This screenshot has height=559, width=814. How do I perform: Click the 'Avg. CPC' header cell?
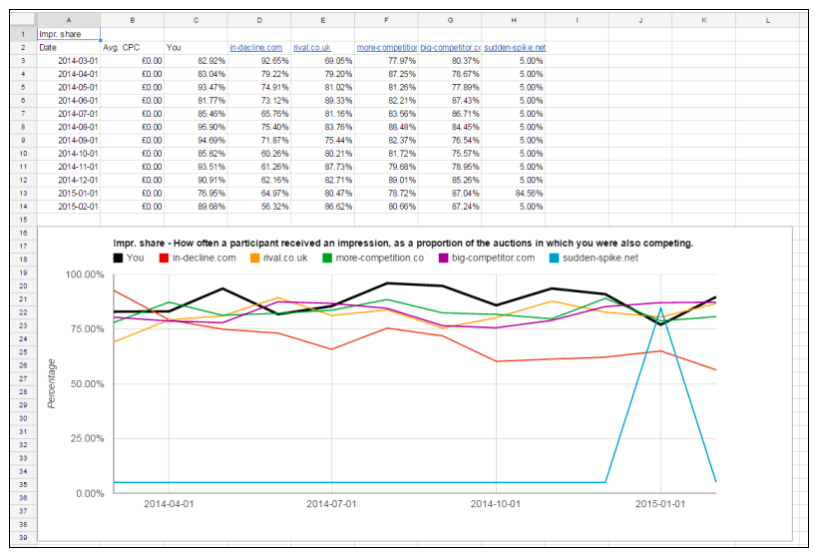point(132,47)
